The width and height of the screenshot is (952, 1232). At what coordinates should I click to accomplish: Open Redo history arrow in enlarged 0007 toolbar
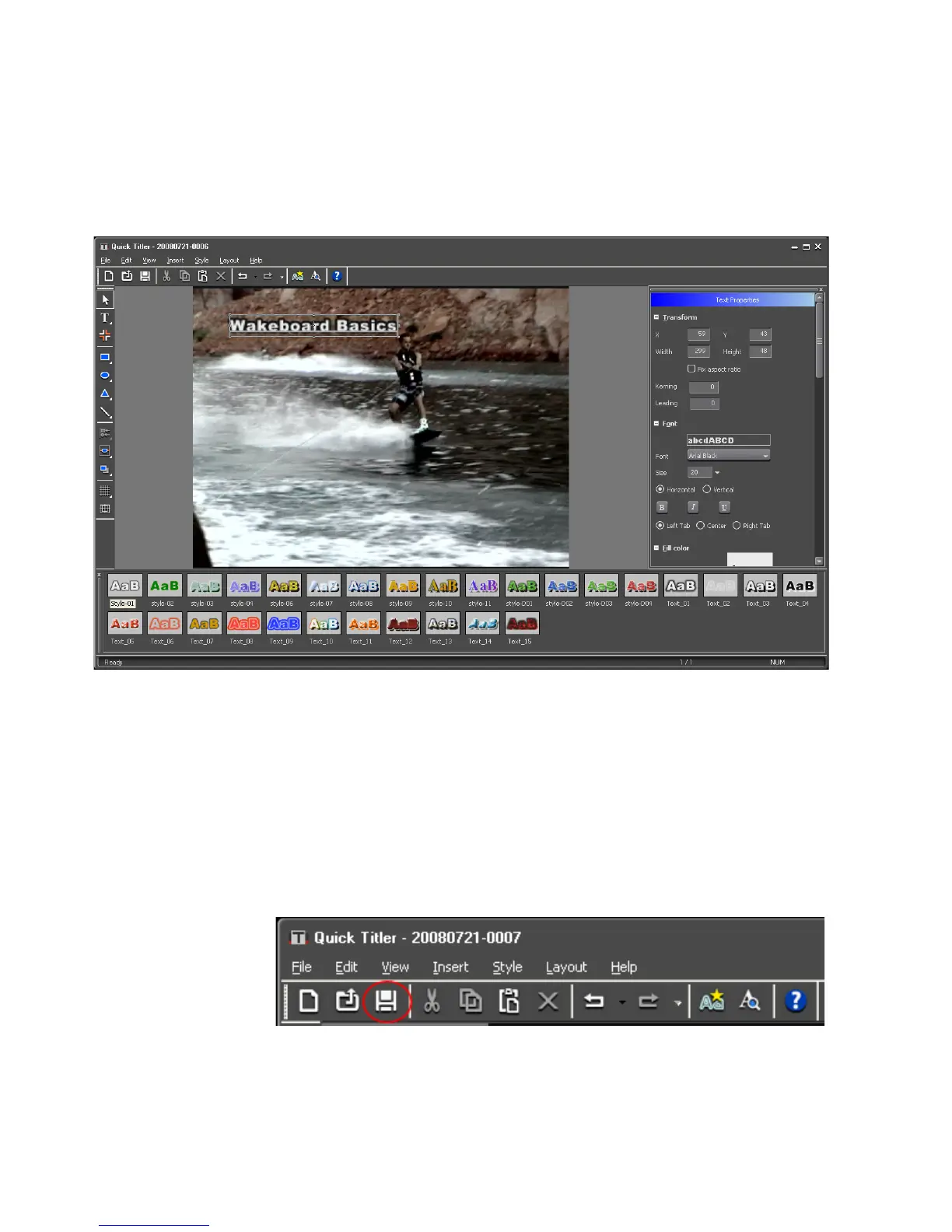pyautogui.click(x=677, y=1003)
